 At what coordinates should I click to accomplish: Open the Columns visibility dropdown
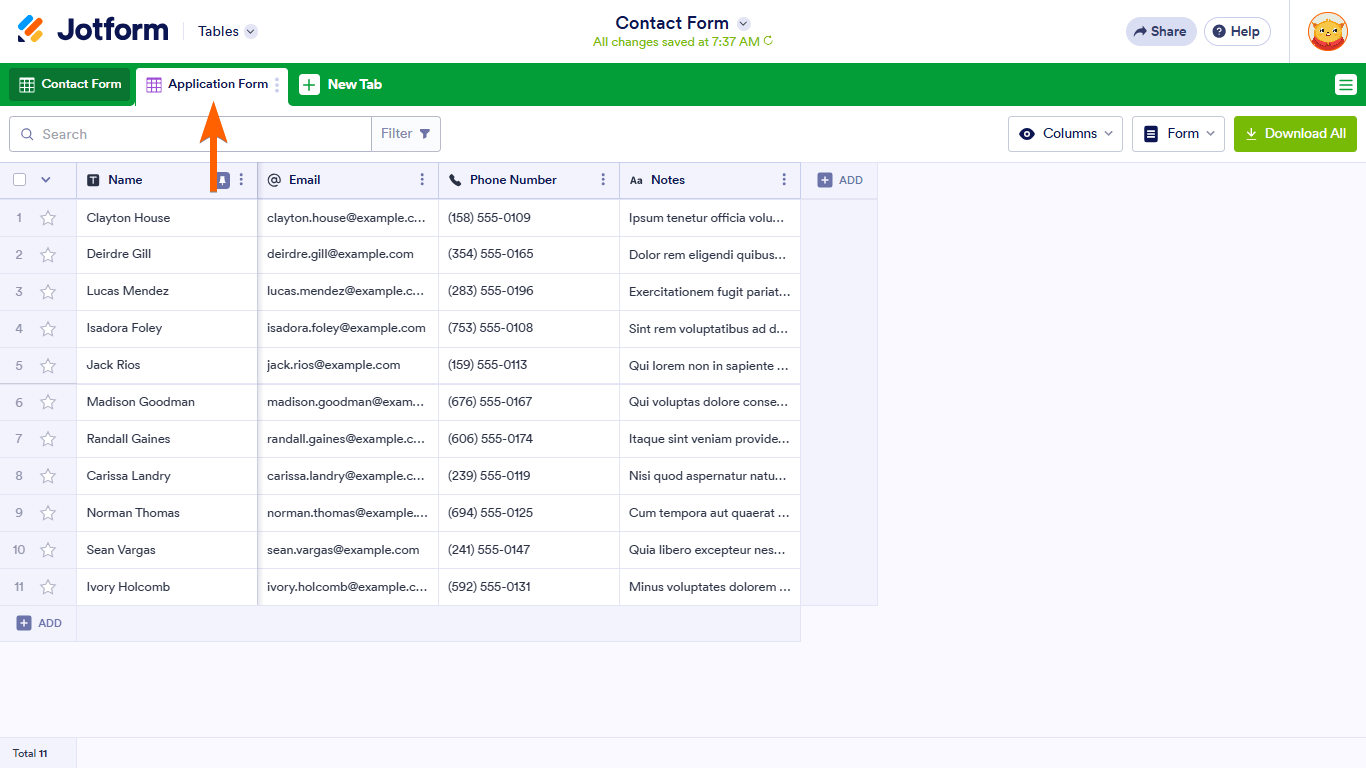tap(1065, 134)
